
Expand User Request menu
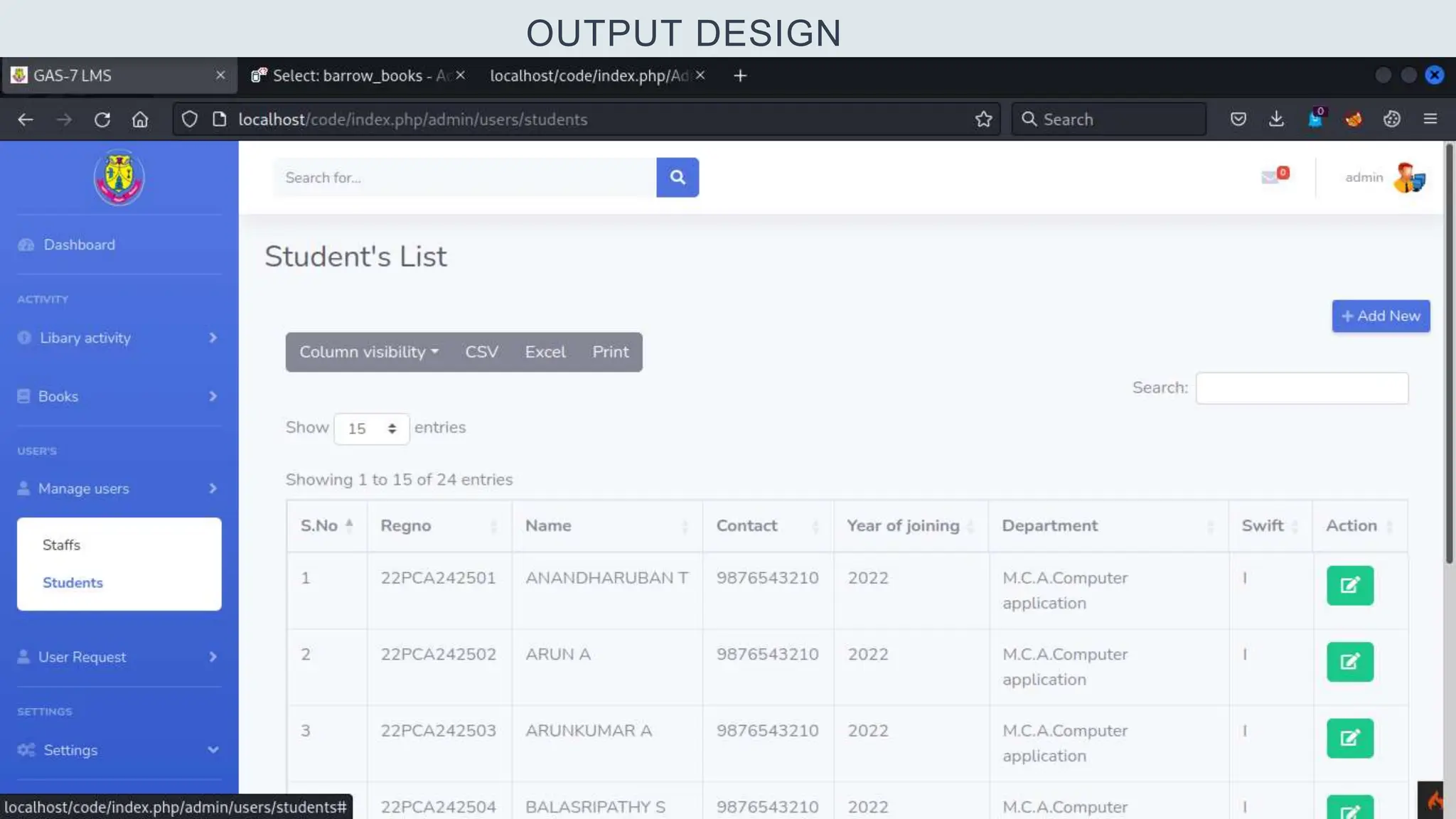[x=118, y=657]
